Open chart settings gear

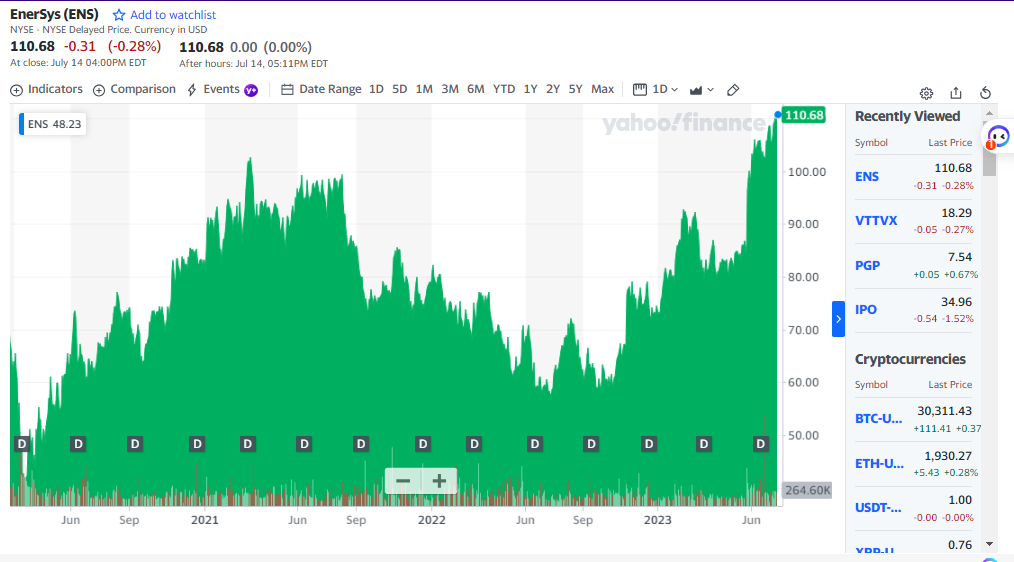click(x=927, y=93)
